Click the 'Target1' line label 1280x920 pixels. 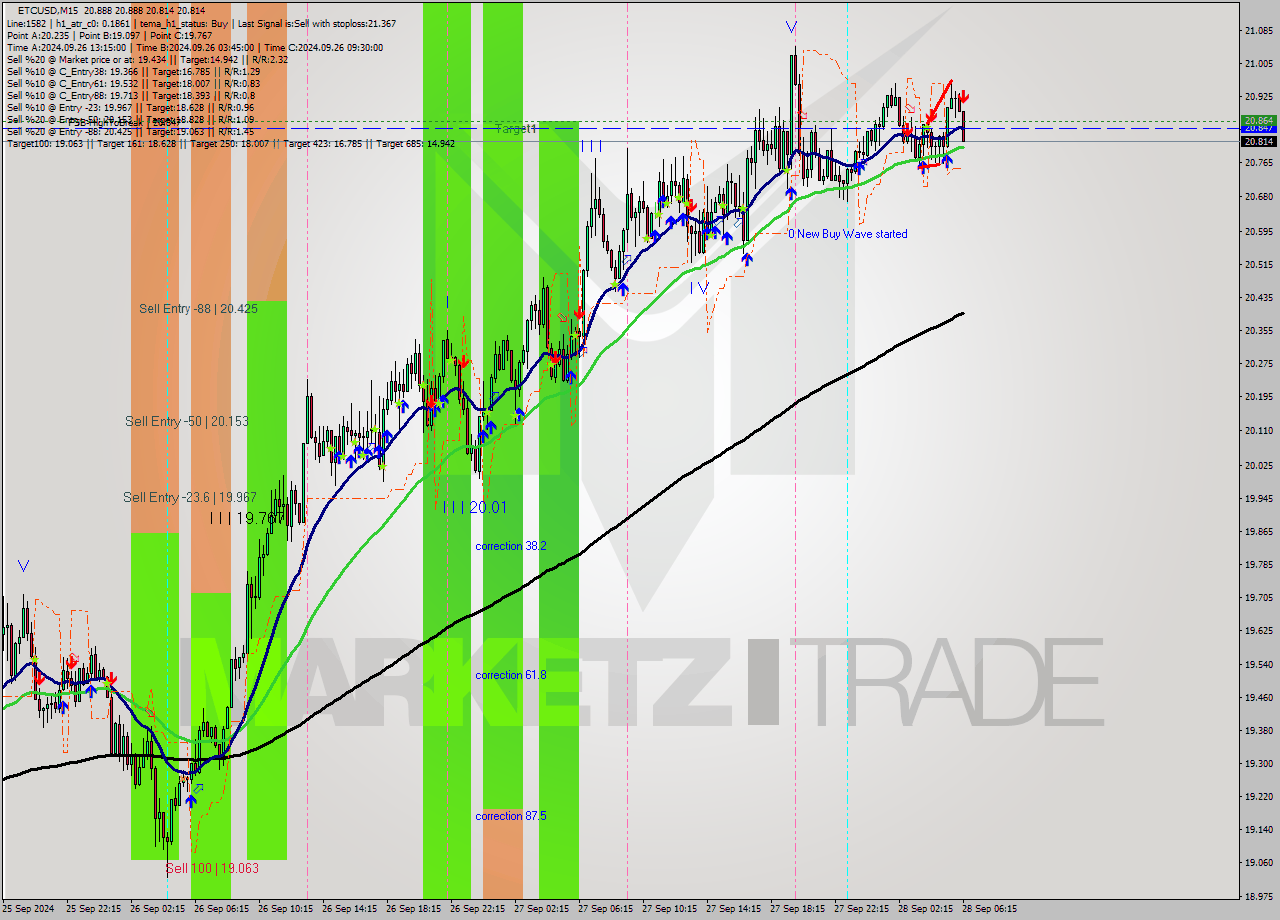[x=517, y=129]
